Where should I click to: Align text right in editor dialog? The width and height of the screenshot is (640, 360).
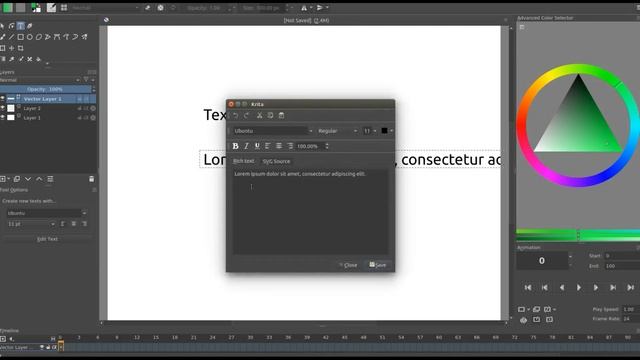[290, 146]
